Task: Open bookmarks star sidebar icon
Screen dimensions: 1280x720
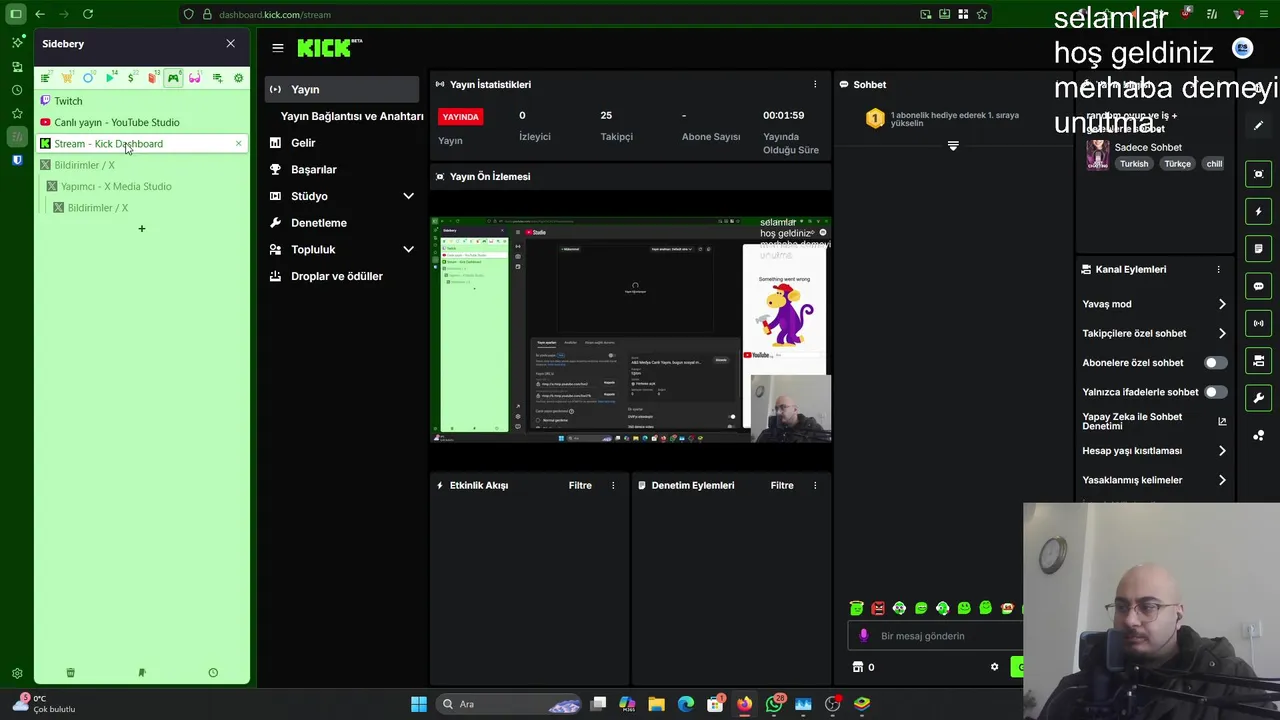Action: [17, 114]
